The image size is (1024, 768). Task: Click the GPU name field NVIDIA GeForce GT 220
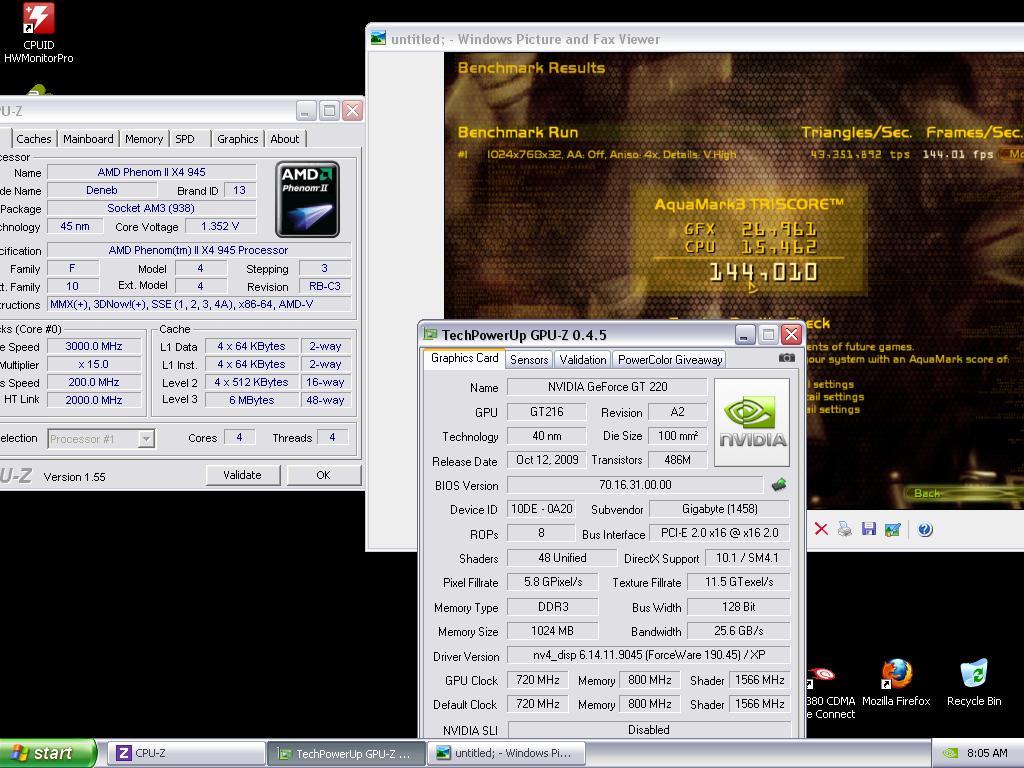click(x=607, y=387)
